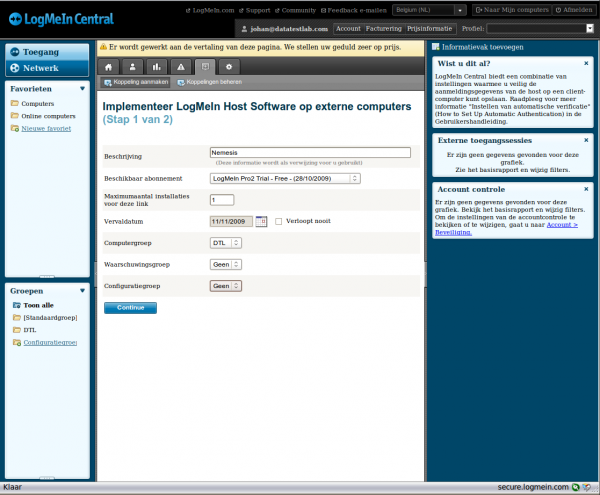Click the maximum installaties input field
Viewport: 600px width, 495px height.
[x=222, y=200]
